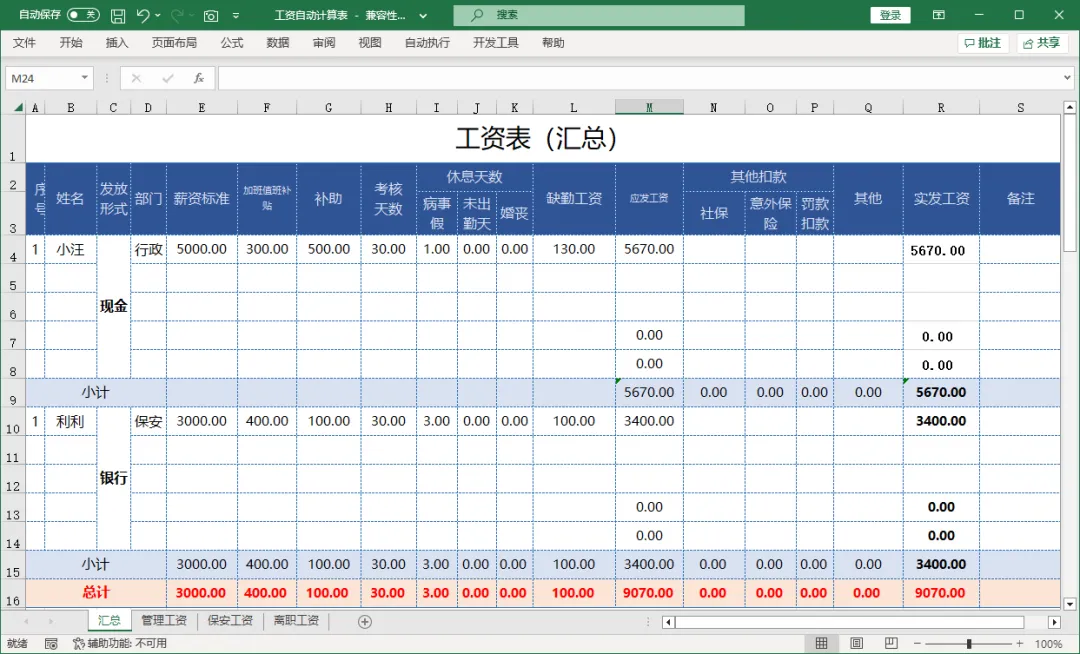Toggle the AutoSave (自动保存) switch
Viewport: 1080px width, 654px height.
point(83,15)
